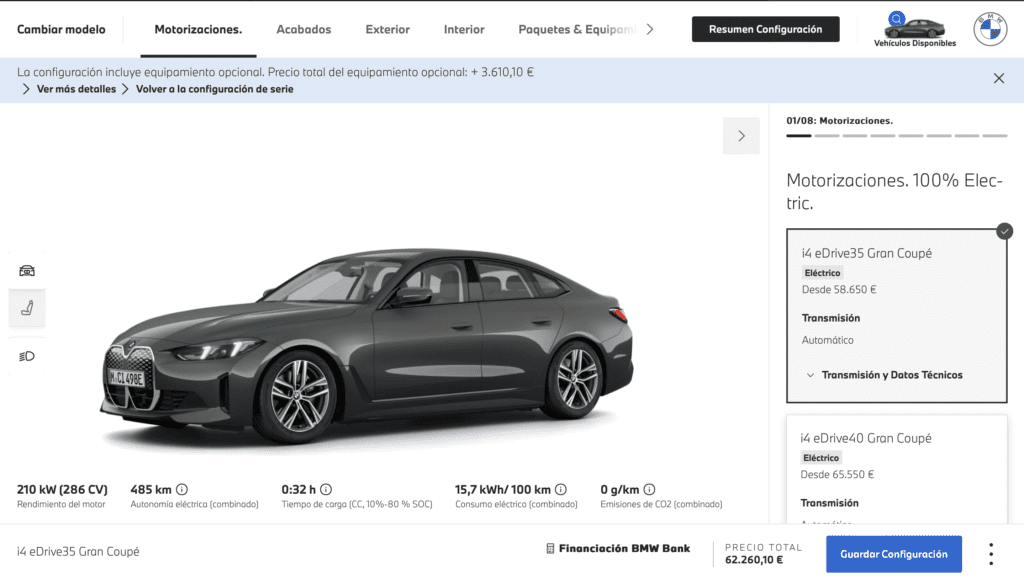Click 'Desde 58.650 €' price text

(839, 289)
